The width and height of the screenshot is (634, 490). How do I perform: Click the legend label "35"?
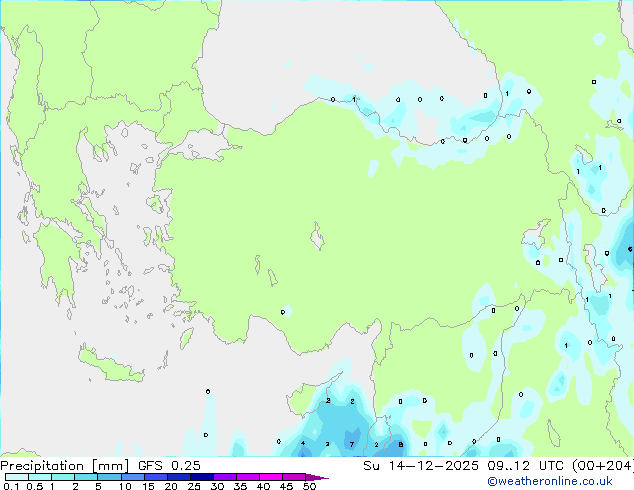pyautogui.click(x=240, y=486)
